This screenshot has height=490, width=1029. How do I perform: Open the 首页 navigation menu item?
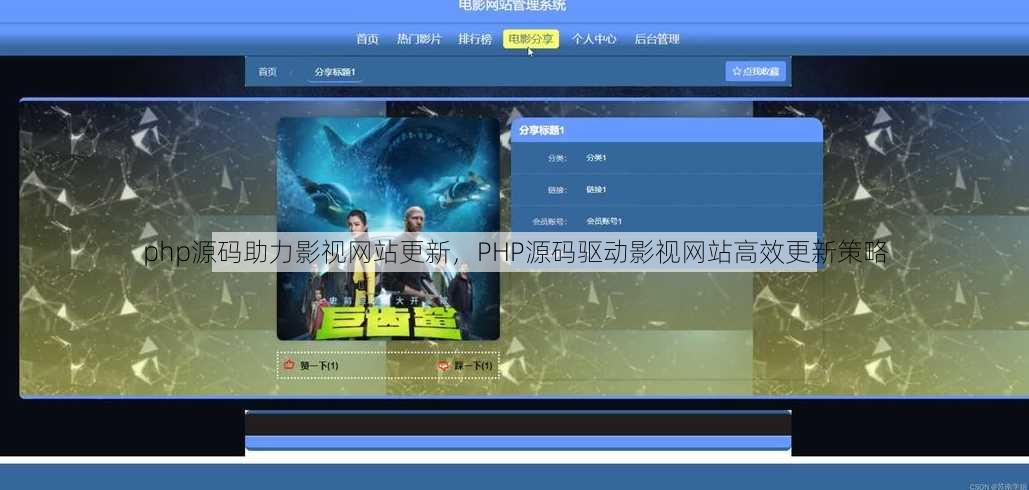click(368, 39)
